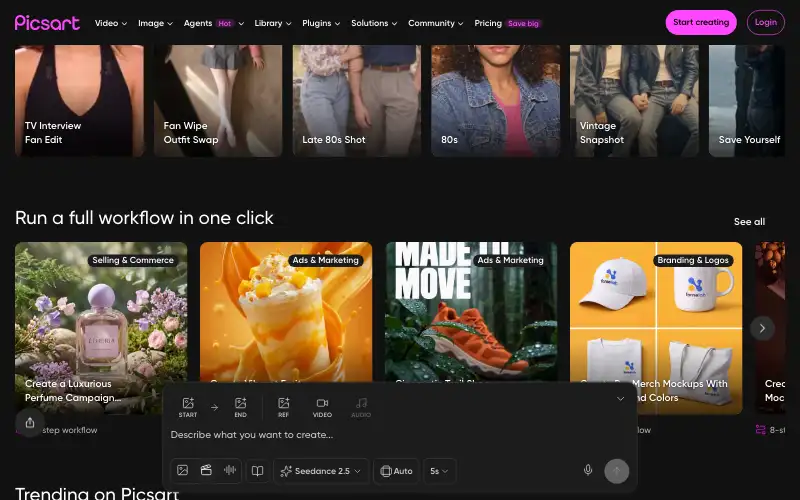Open the Pricing page
This screenshot has height=500, width=800.
(488, 23)
